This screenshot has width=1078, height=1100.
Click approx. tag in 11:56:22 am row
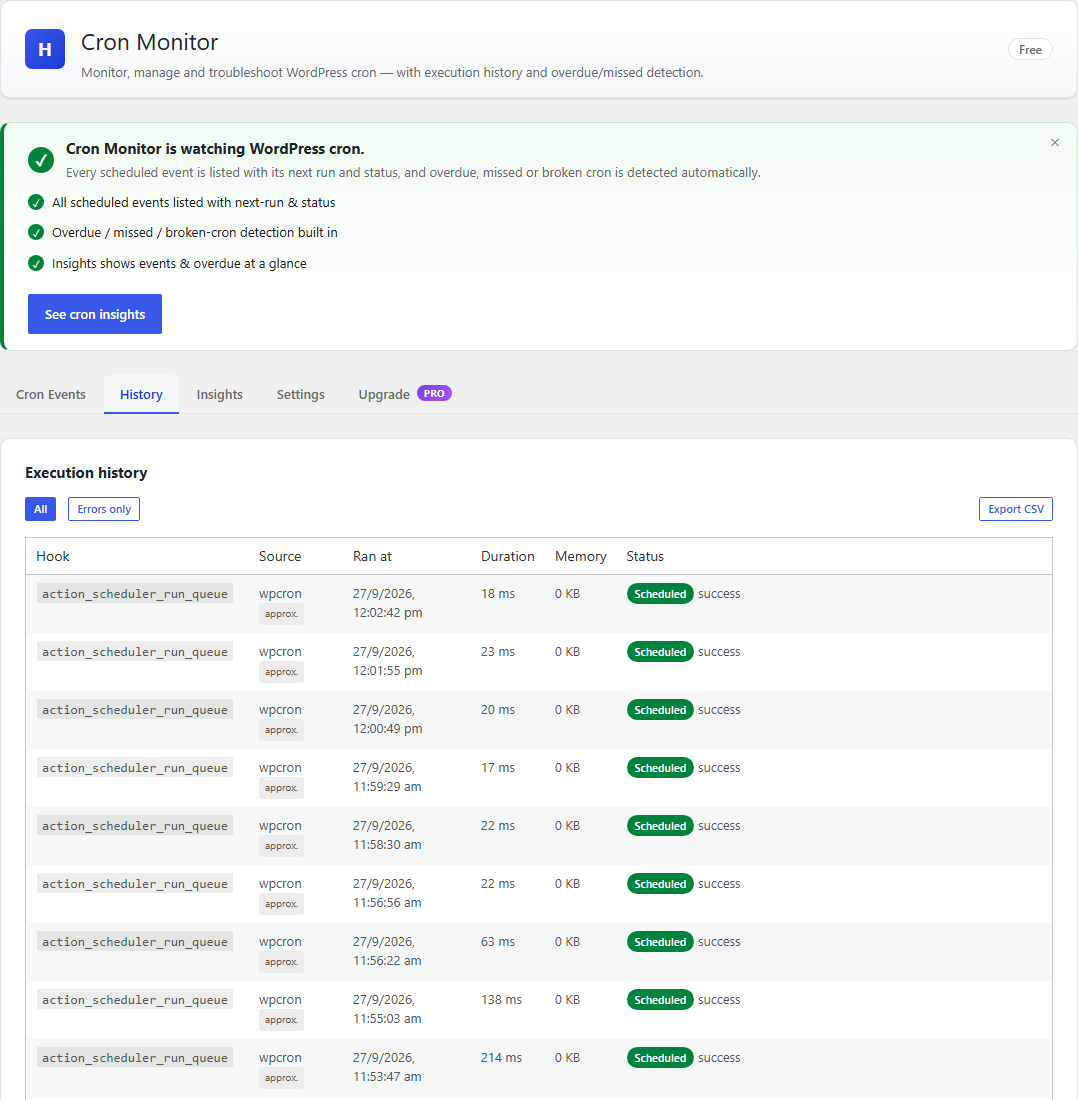click(x=281, y=962)
